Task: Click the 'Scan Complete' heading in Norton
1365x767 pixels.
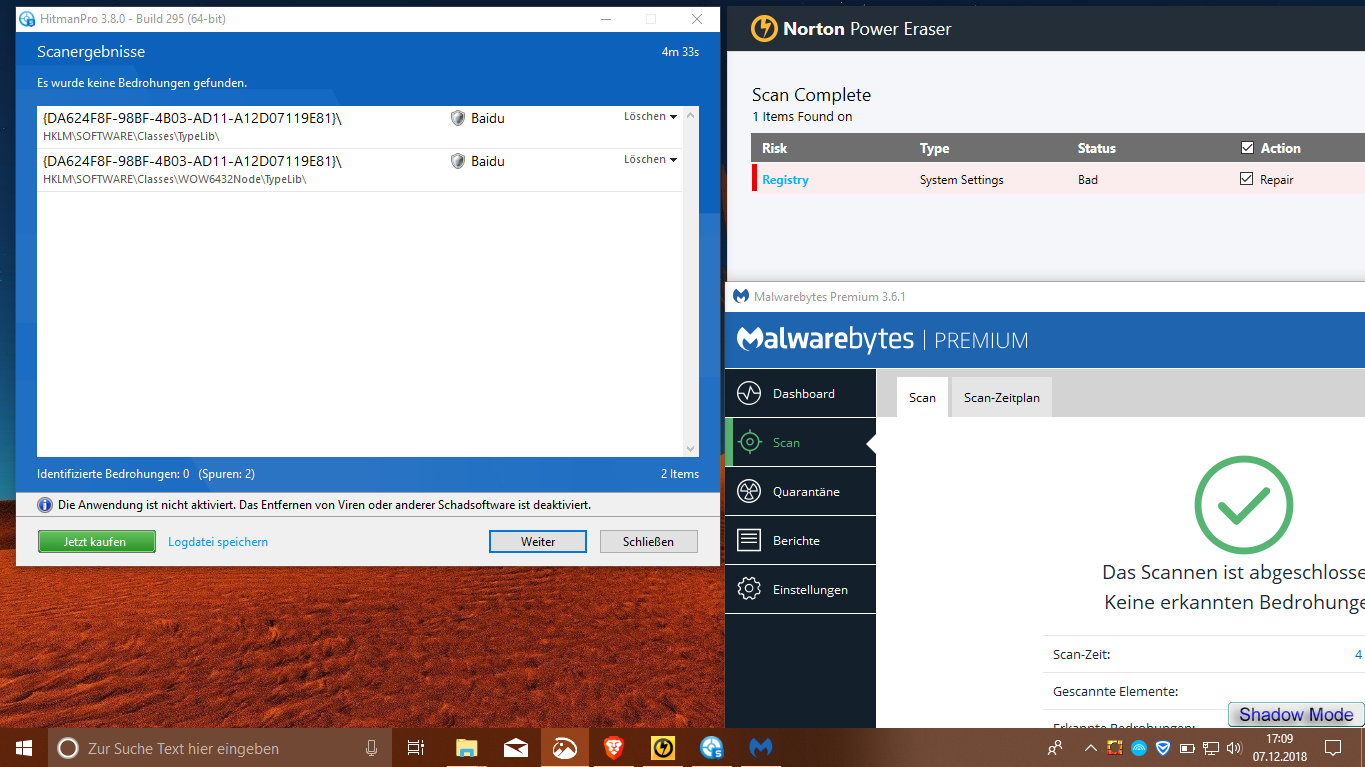Action: (811, 95)
